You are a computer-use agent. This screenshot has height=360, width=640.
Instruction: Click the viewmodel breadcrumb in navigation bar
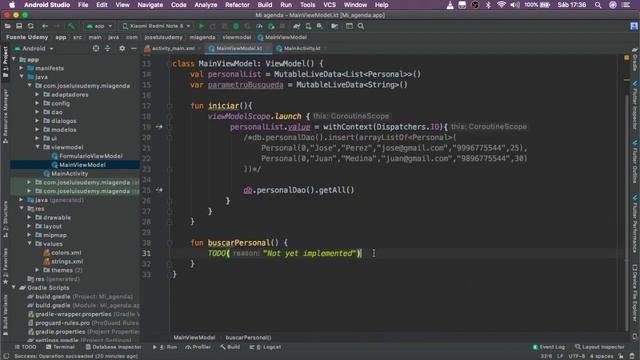[x=237, y=37]
